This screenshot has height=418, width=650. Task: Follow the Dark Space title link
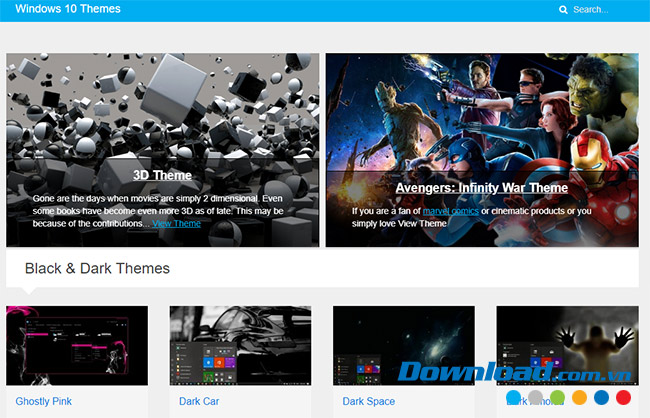point(369,401)
